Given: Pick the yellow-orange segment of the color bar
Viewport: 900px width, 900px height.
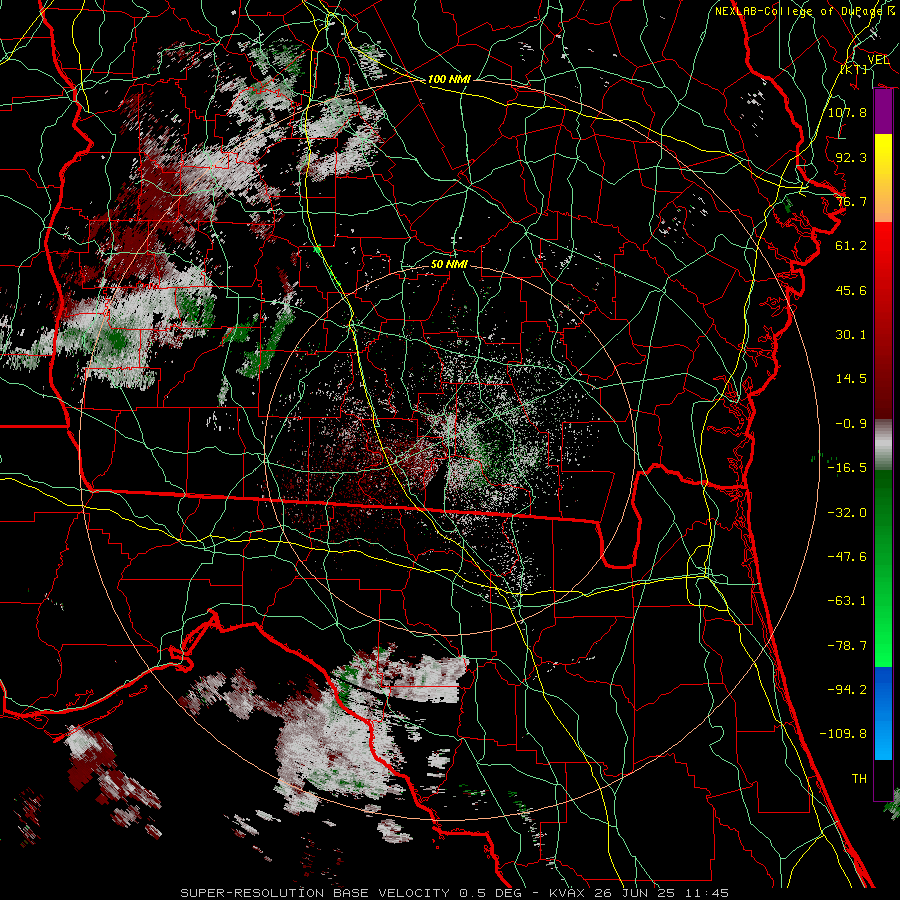Looking at the screenshot, I should tap(883, 178).
